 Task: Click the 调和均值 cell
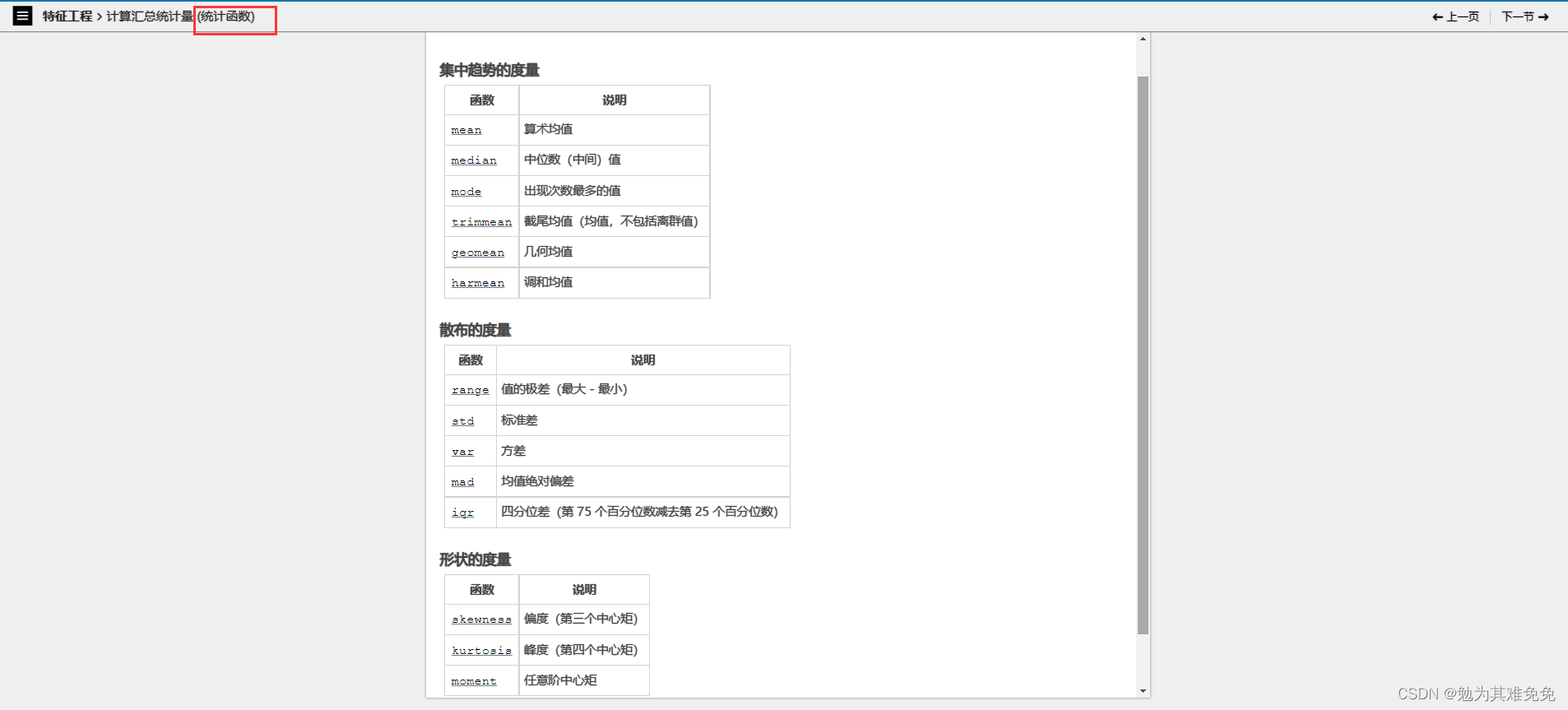tap(615, 282)
